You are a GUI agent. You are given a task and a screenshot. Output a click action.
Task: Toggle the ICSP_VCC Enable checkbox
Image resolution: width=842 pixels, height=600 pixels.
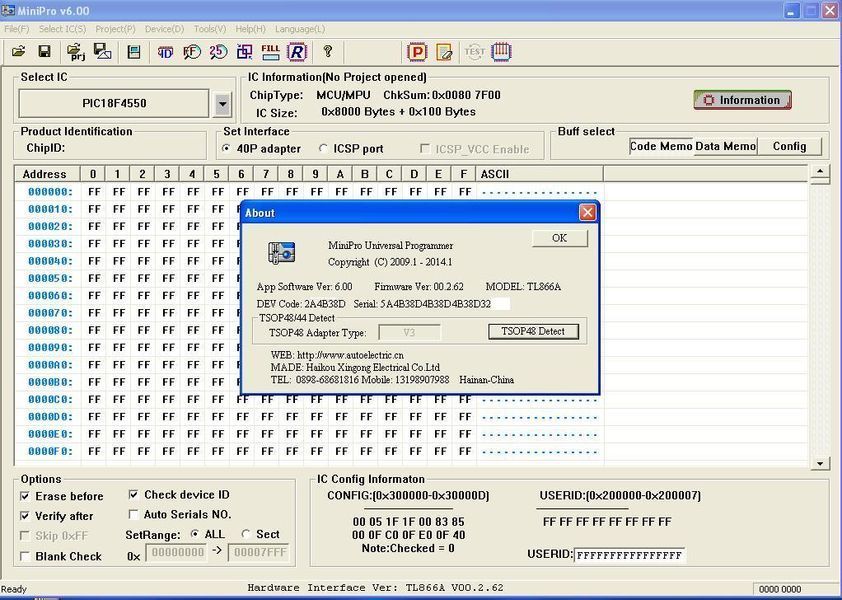[x=424, y=149]
